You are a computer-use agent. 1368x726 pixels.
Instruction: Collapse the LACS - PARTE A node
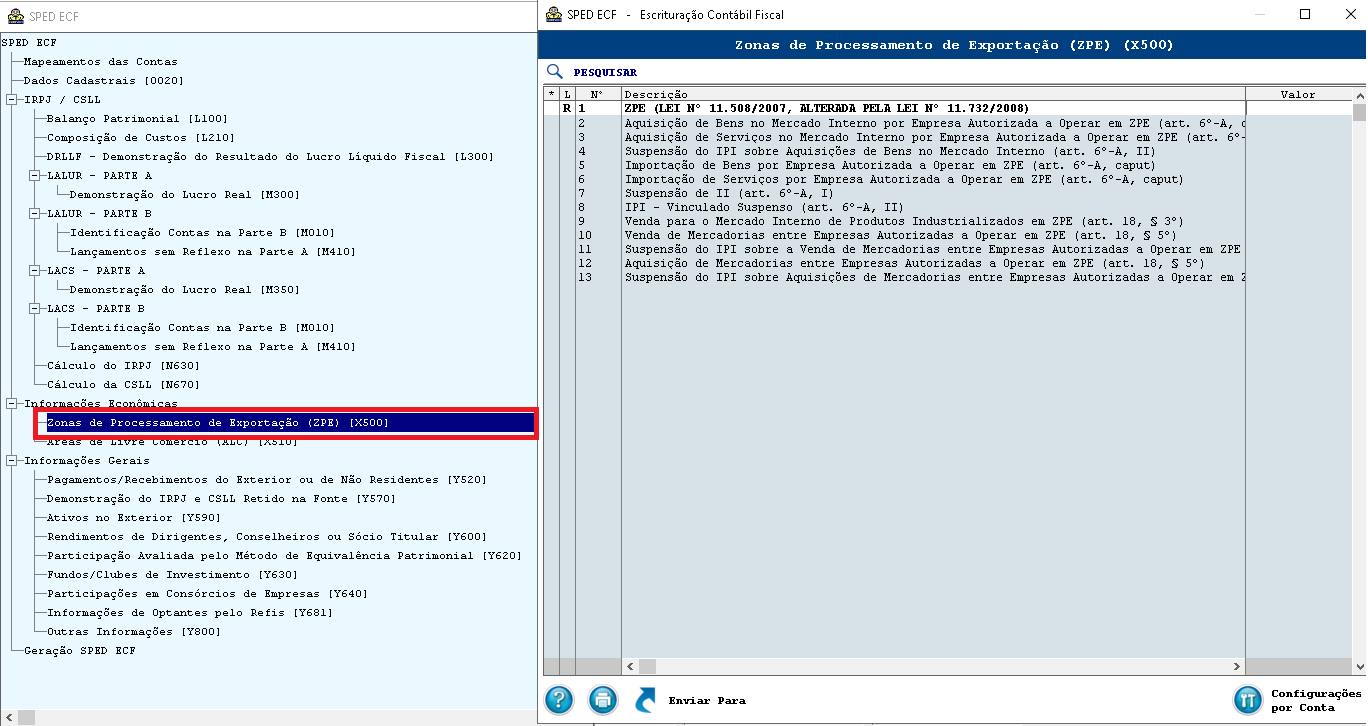coord(35,270)
